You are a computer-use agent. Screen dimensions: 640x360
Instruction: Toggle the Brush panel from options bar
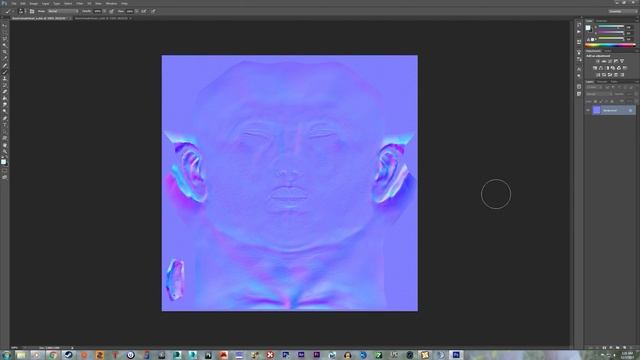click(x=32, y=11)
